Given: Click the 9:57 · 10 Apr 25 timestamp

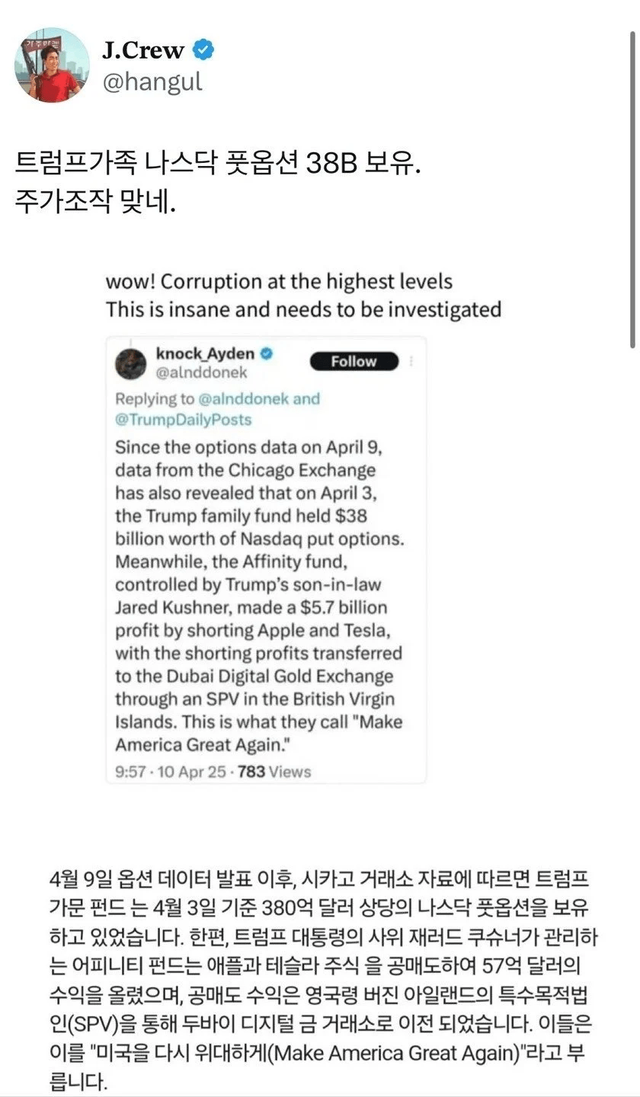Looking at the screenshot, I should [174, 771].
